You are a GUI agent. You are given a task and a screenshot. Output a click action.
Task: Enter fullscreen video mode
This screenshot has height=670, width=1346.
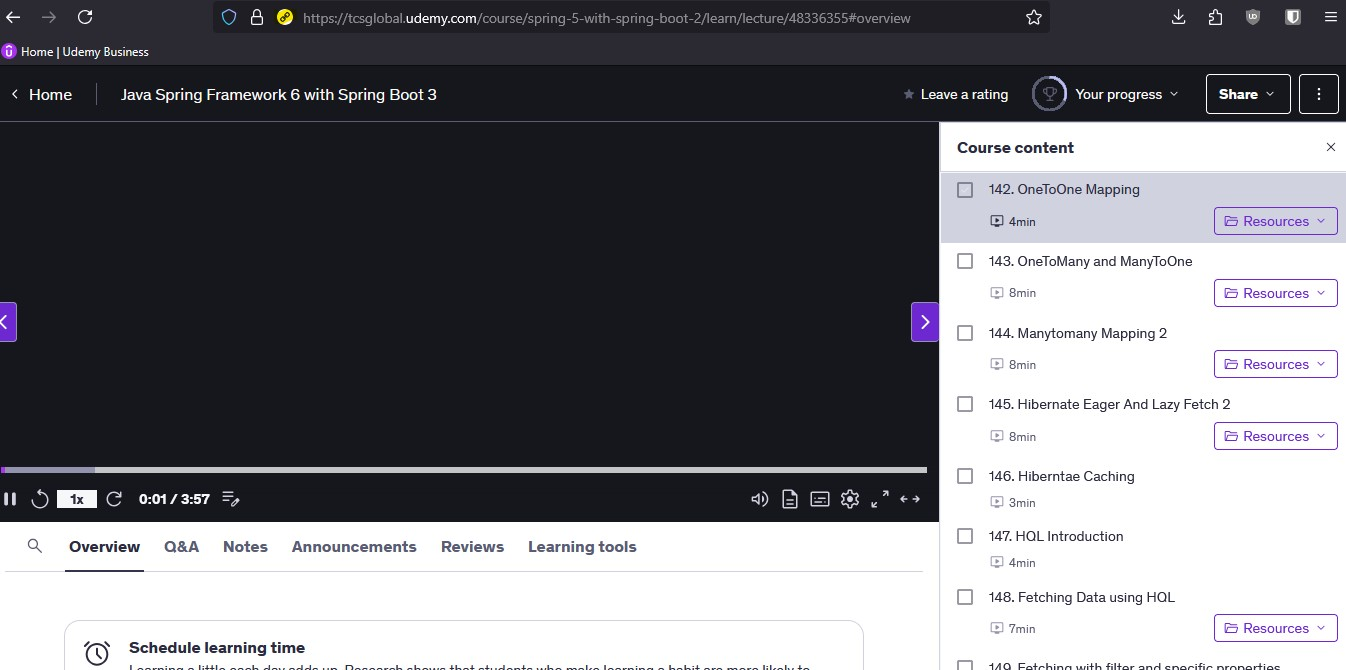point(880,499)
